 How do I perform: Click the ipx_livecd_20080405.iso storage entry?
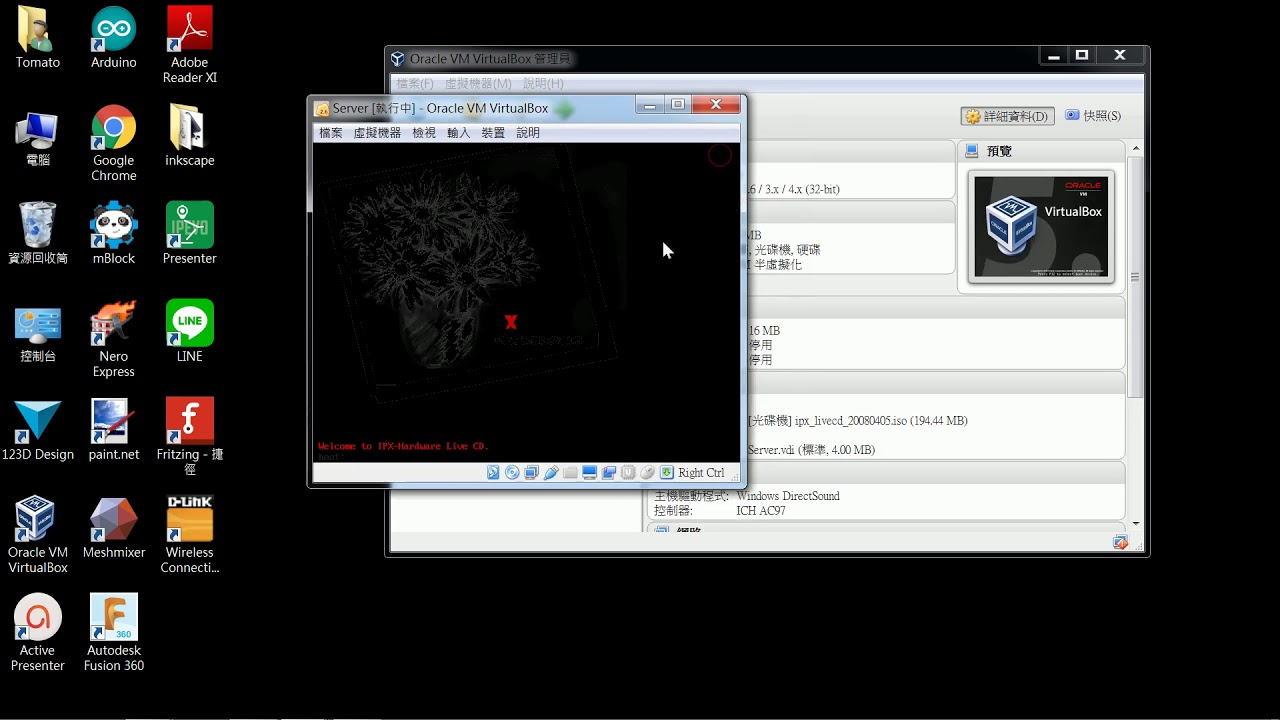point(857,421)
